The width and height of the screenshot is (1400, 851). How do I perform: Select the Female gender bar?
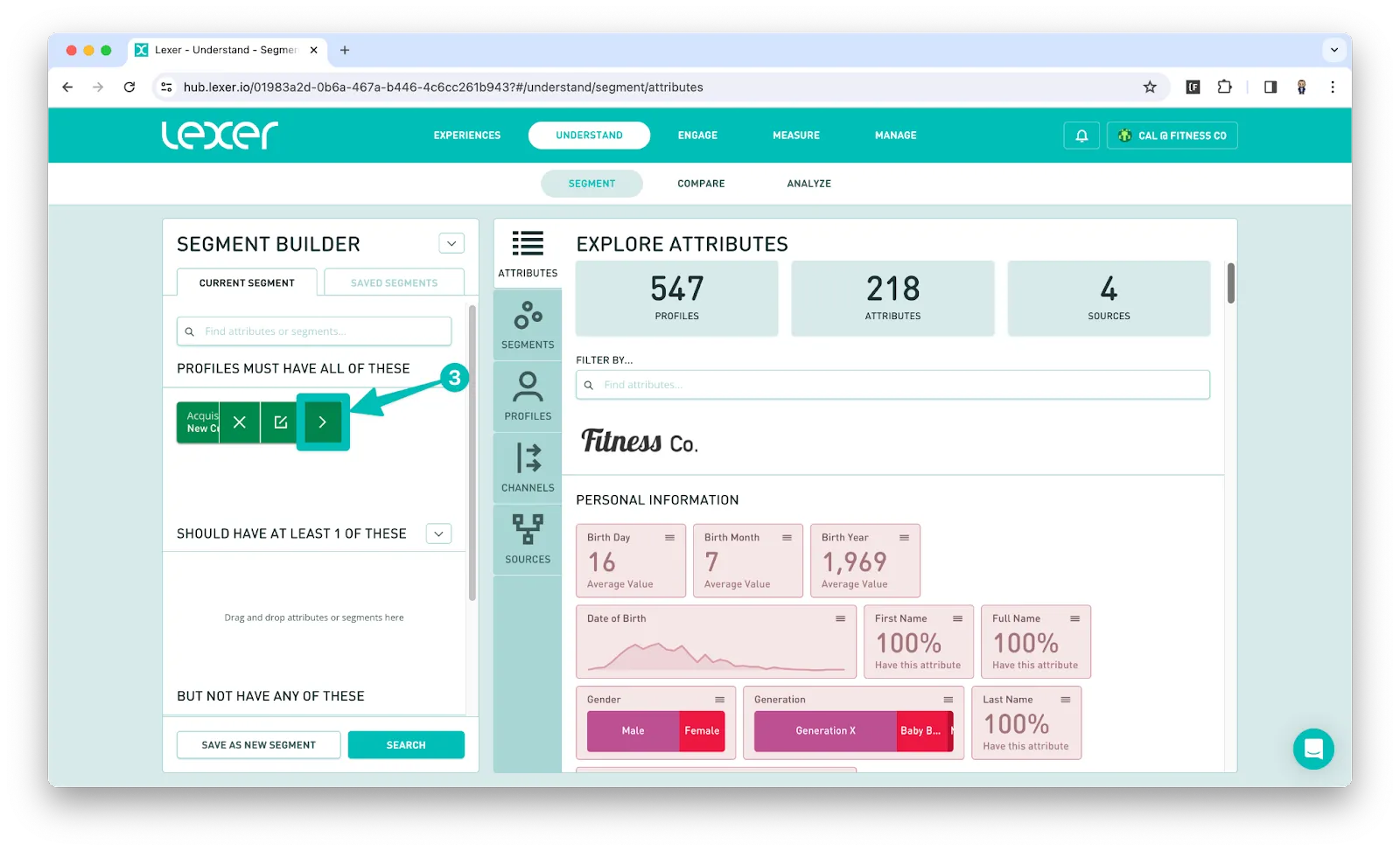[x=702, y=731]
